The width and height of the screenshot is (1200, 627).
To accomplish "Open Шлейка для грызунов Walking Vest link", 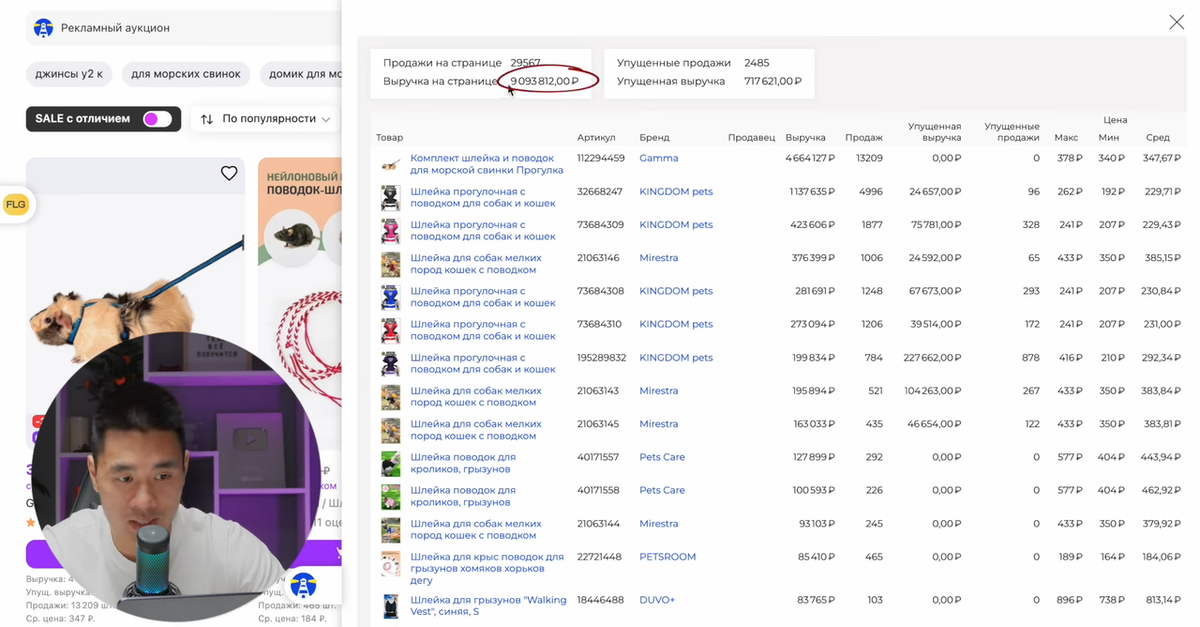I will tap(488, 606).
